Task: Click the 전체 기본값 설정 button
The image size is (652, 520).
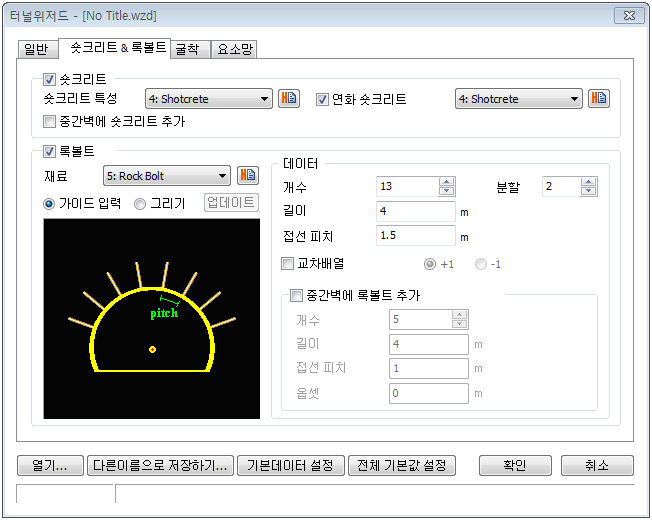Action: (402, 465)
